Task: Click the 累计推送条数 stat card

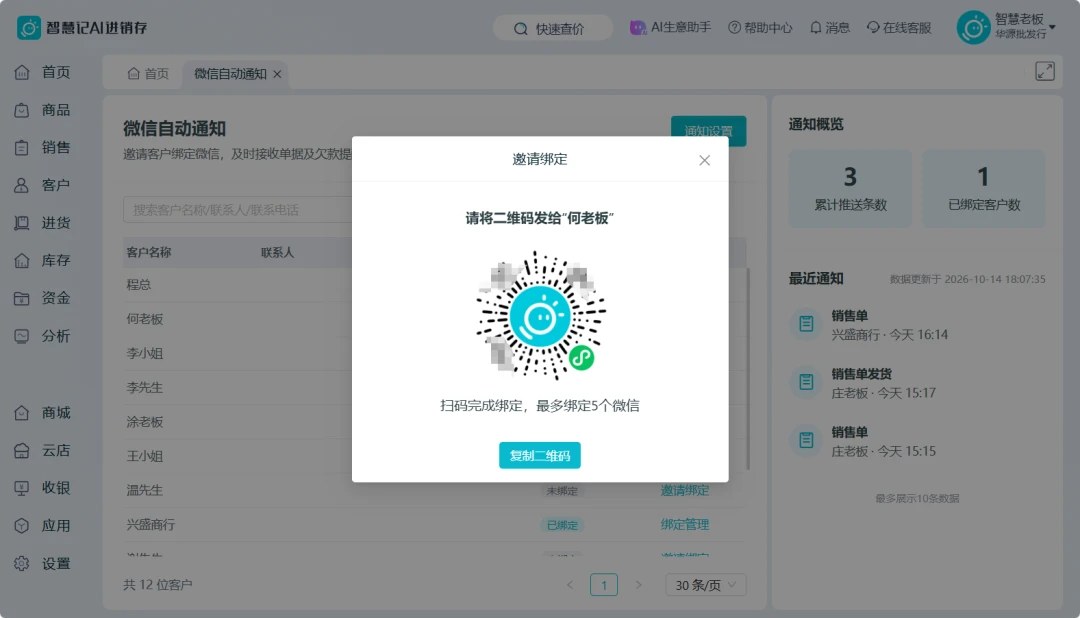Action: [x=850, y=189]
